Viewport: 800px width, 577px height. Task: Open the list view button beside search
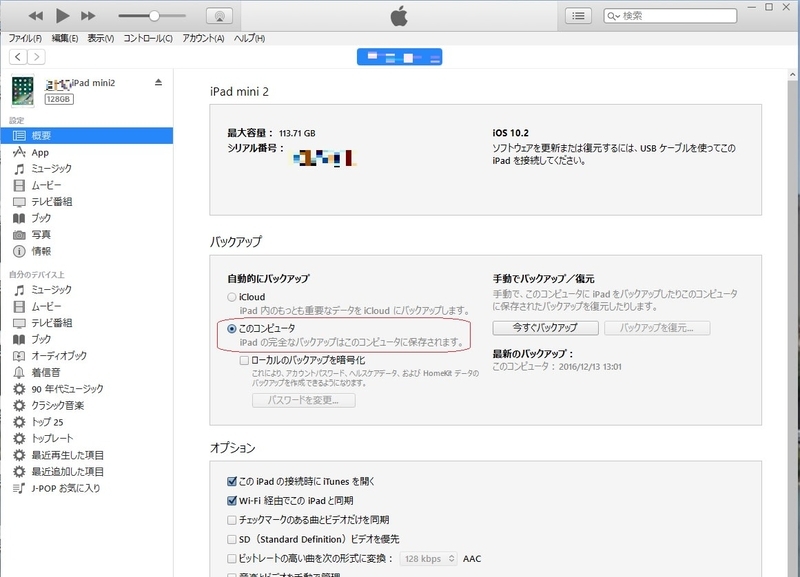[578, 16]
